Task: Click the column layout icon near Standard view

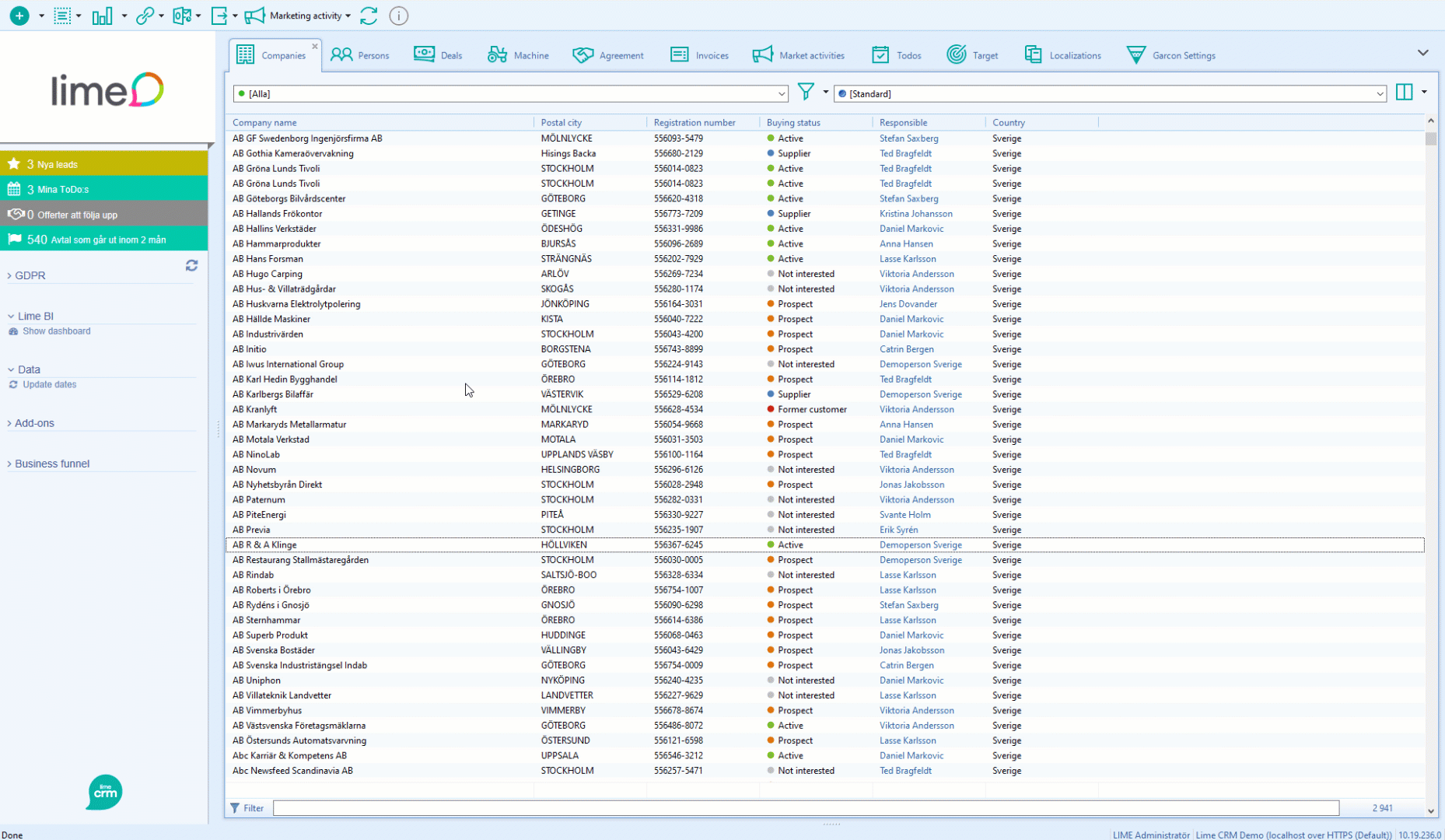Action: [1405, 92]
